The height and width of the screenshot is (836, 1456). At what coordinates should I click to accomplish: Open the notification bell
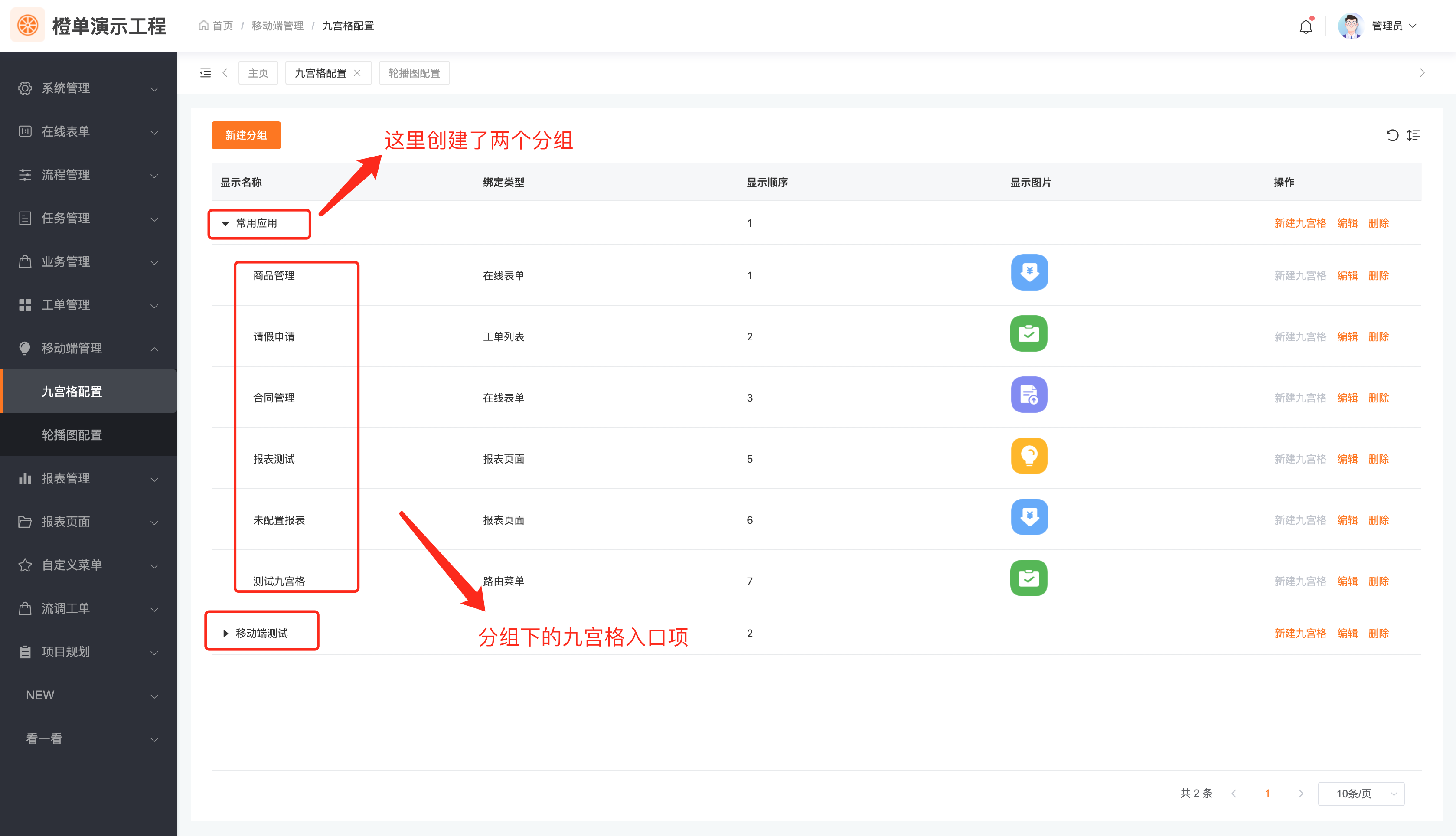1306,26
